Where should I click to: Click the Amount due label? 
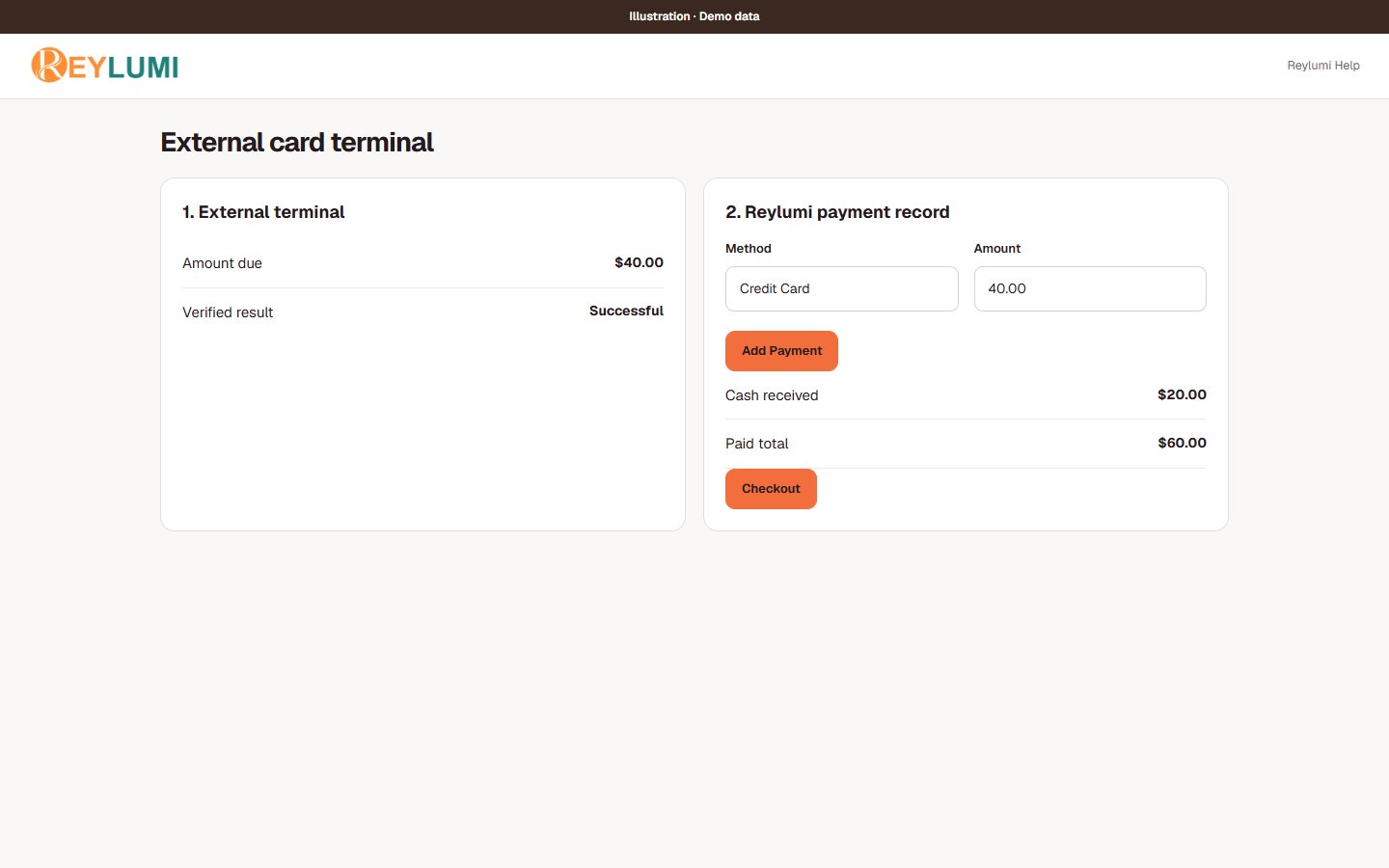point(222,263)
